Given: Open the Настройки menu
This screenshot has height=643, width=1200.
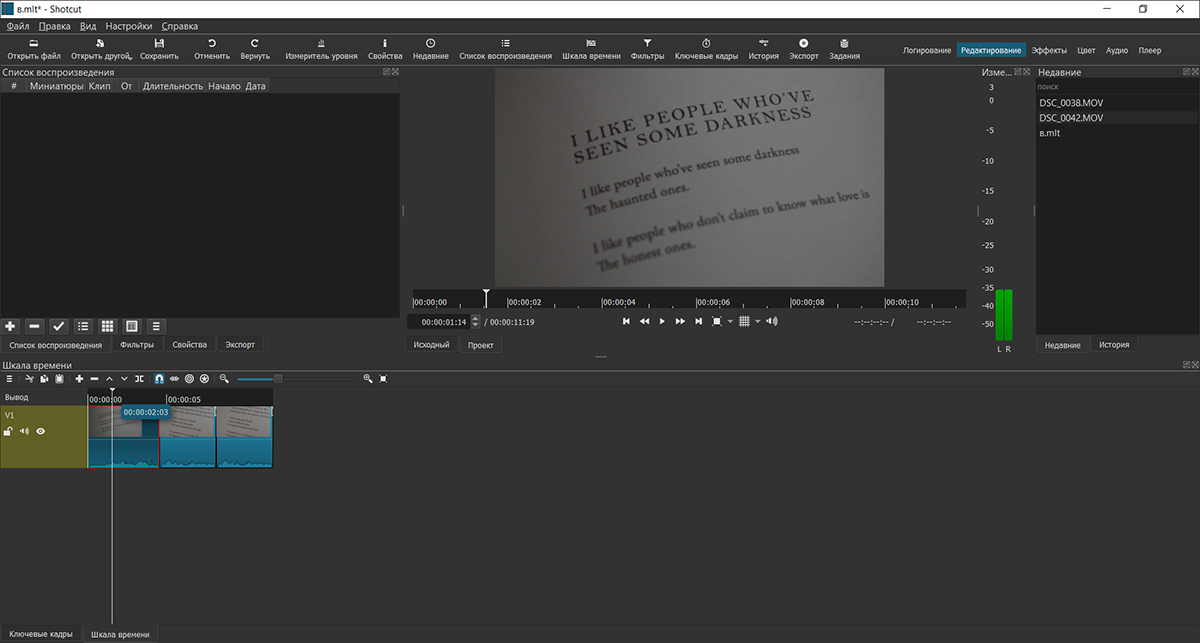Looking at the screenshot, I should pos(128,26).
